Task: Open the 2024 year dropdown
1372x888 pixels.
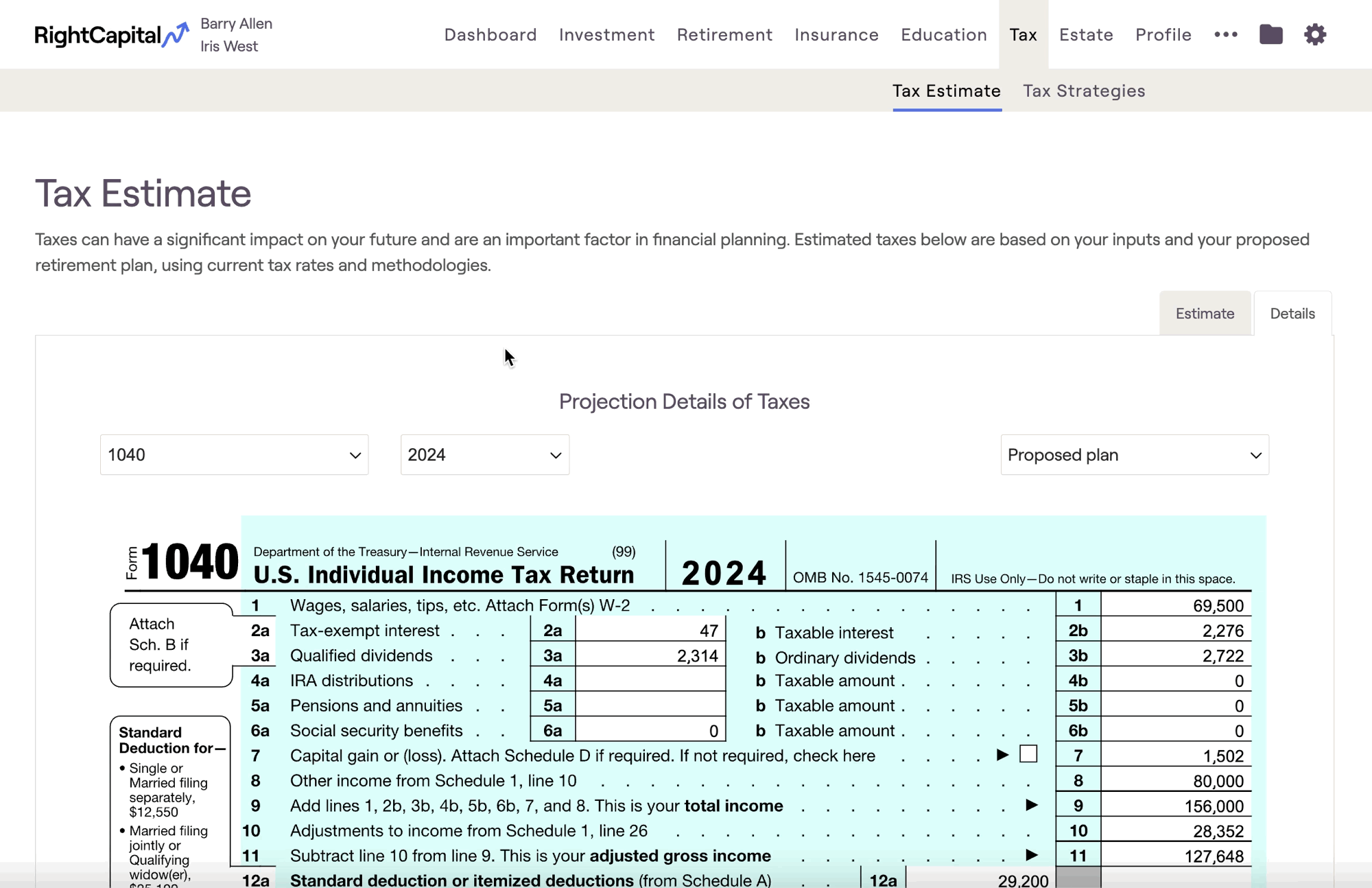Action: 484,454
